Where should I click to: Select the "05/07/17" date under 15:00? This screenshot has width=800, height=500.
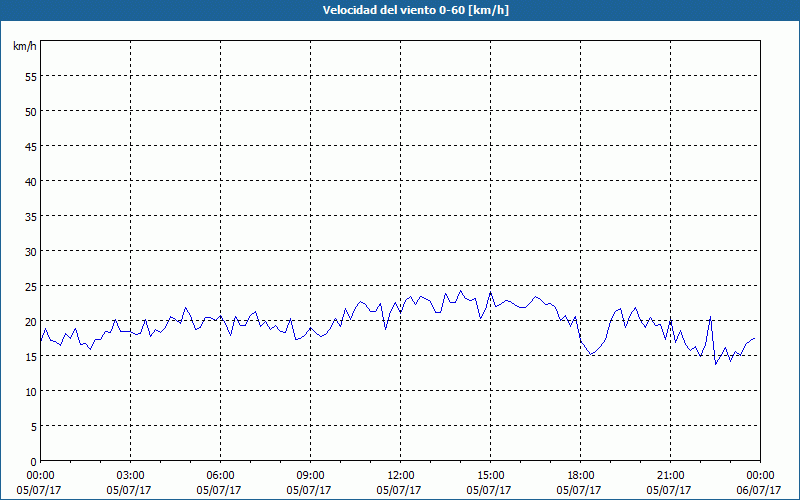(x=489, y=490)
